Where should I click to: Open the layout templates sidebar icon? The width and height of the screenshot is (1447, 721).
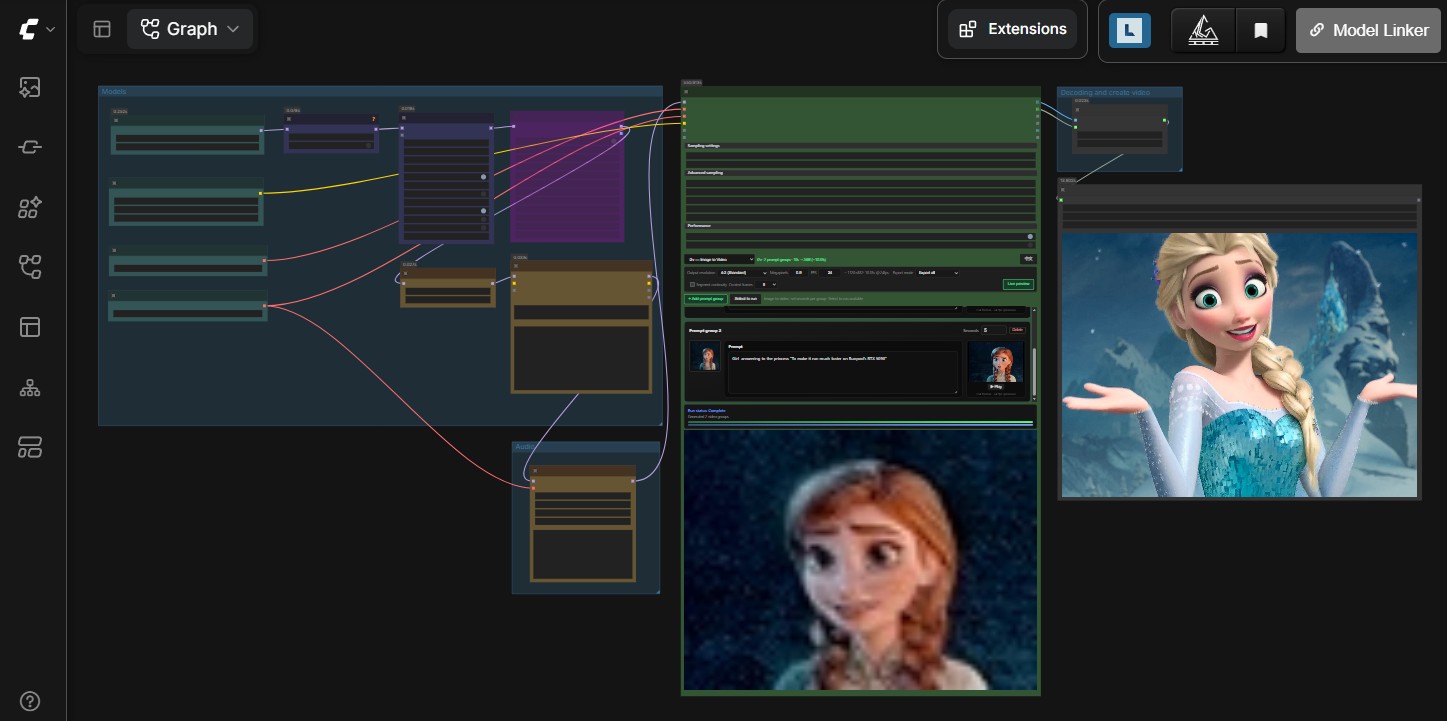click(x=30, y=327)
